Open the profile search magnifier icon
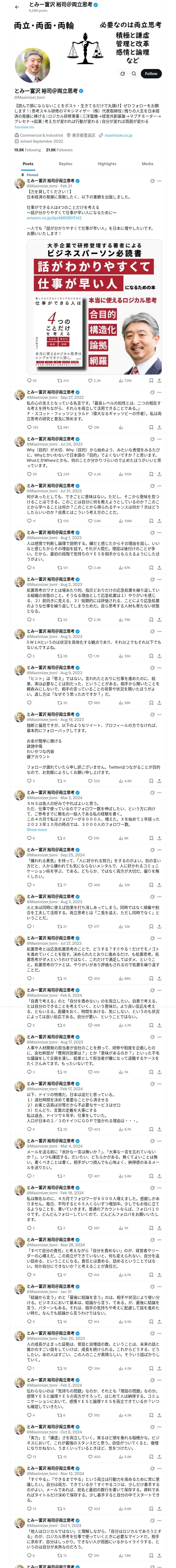The image size is (176, 1568). coord(133,74)
